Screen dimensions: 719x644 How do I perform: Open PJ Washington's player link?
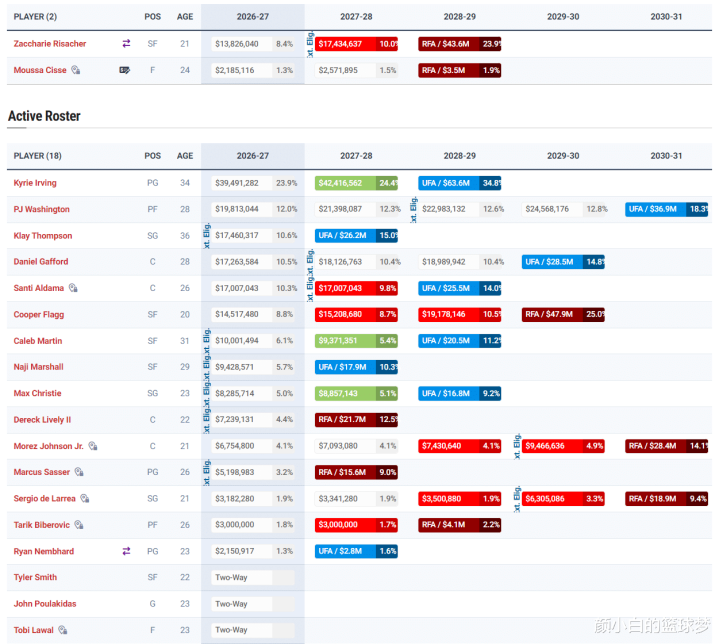coord(41,209)
